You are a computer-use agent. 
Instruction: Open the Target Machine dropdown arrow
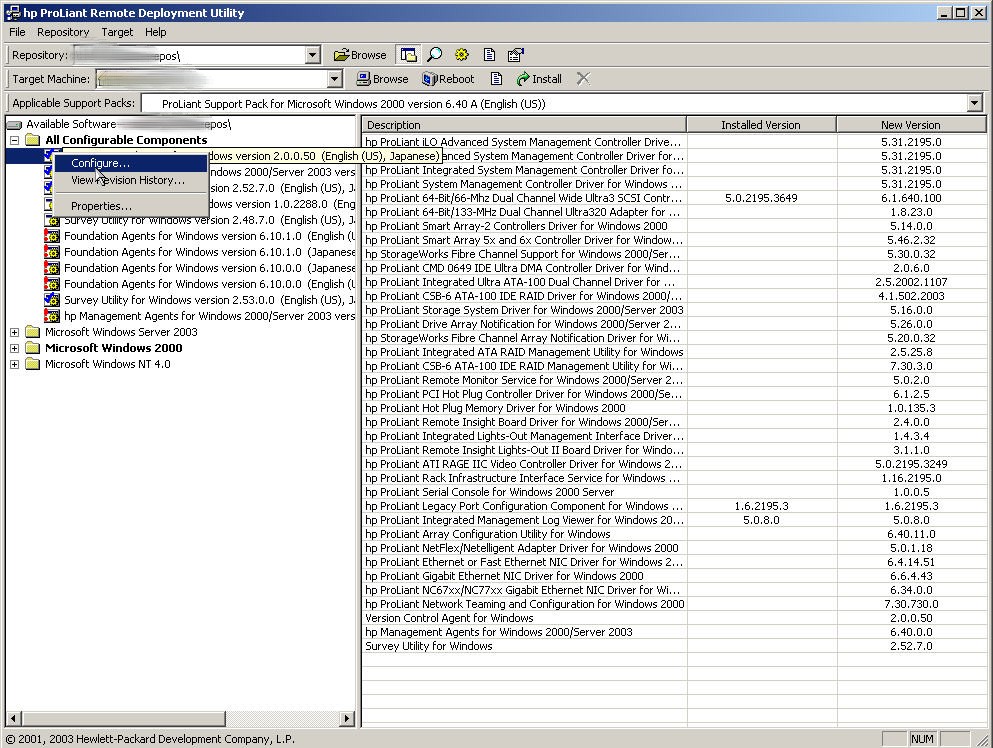[x=335, y=79]
